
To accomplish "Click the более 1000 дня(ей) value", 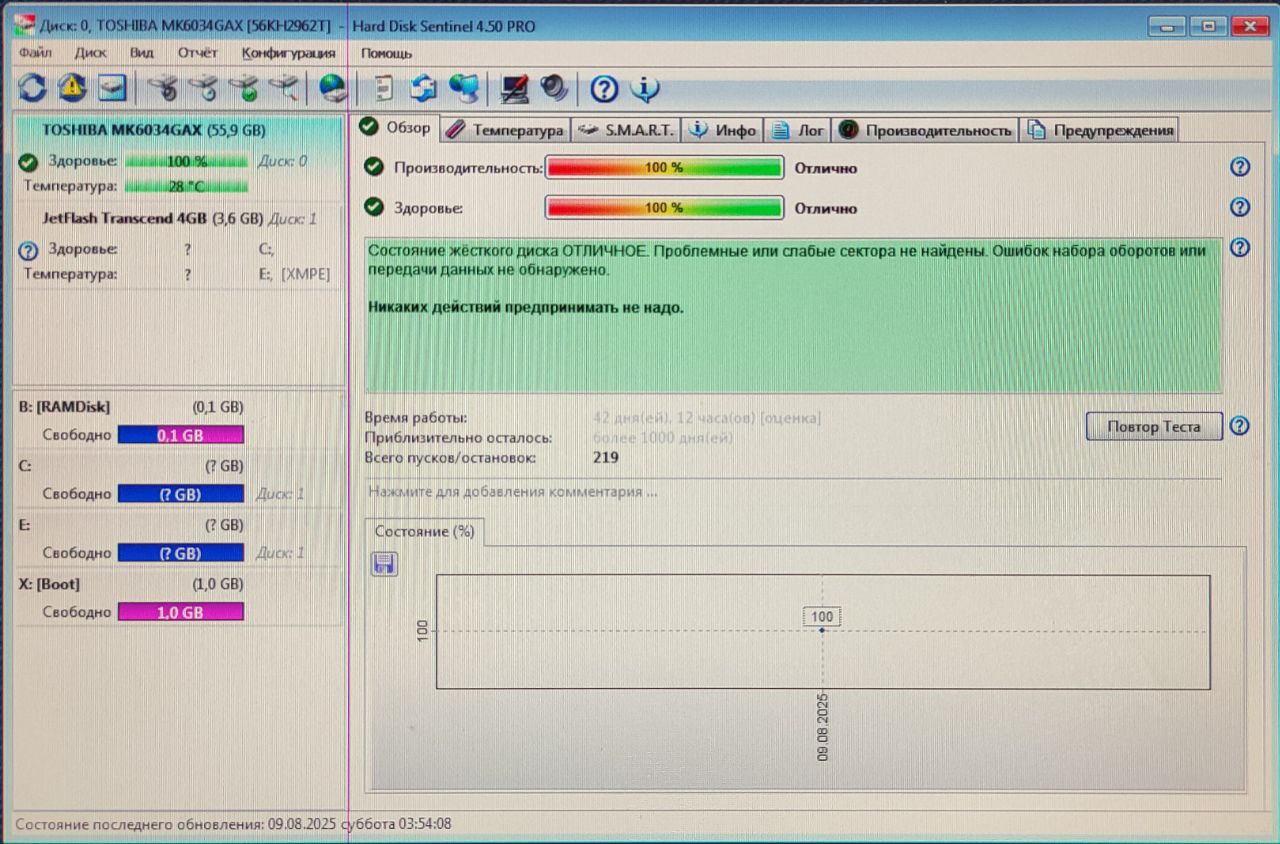I will tap(663, 438).
